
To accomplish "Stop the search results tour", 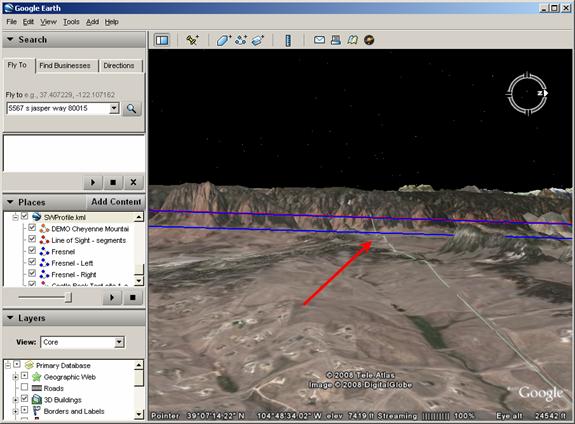I will point(113,182).
